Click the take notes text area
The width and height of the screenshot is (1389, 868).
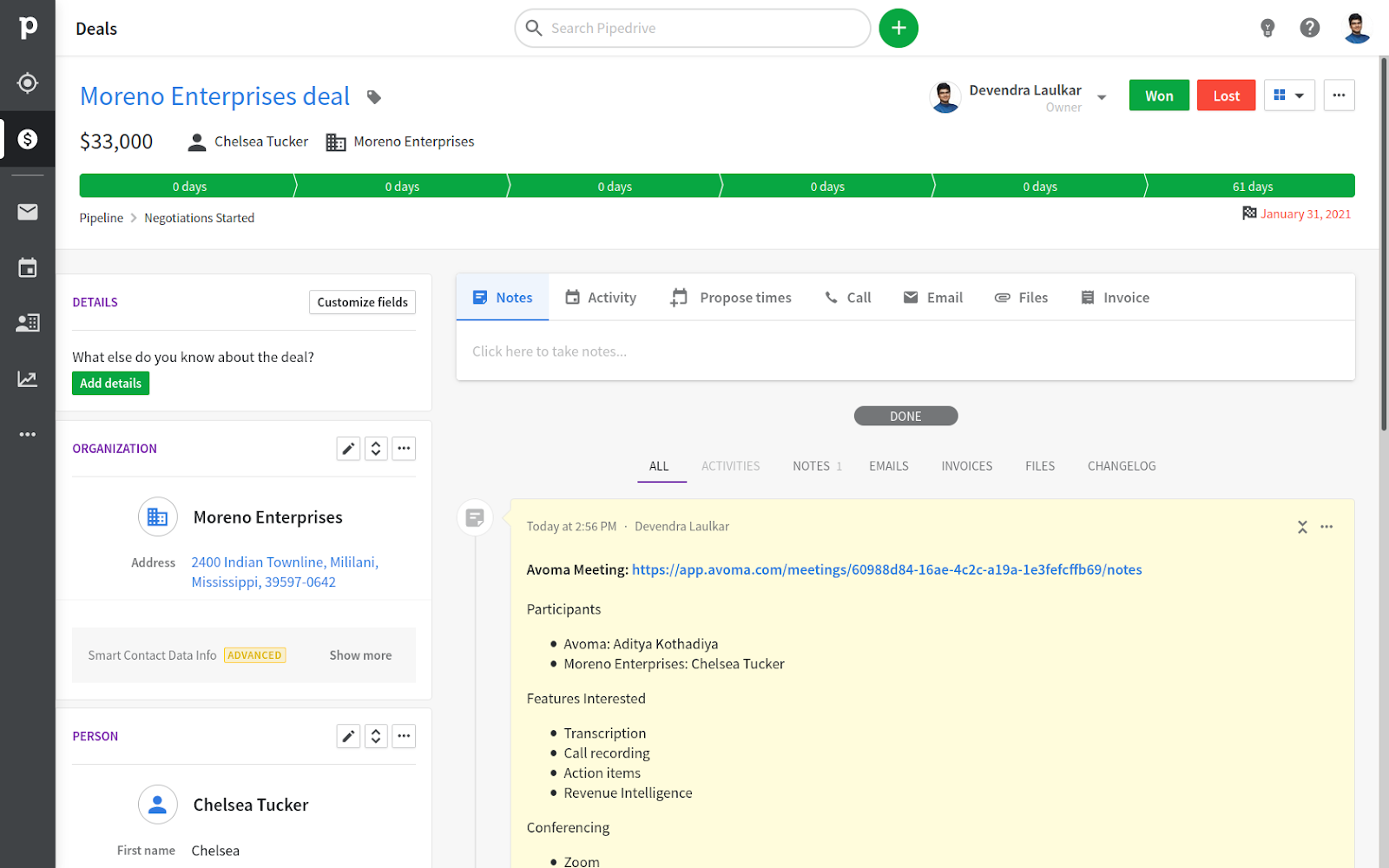(905, 351)
